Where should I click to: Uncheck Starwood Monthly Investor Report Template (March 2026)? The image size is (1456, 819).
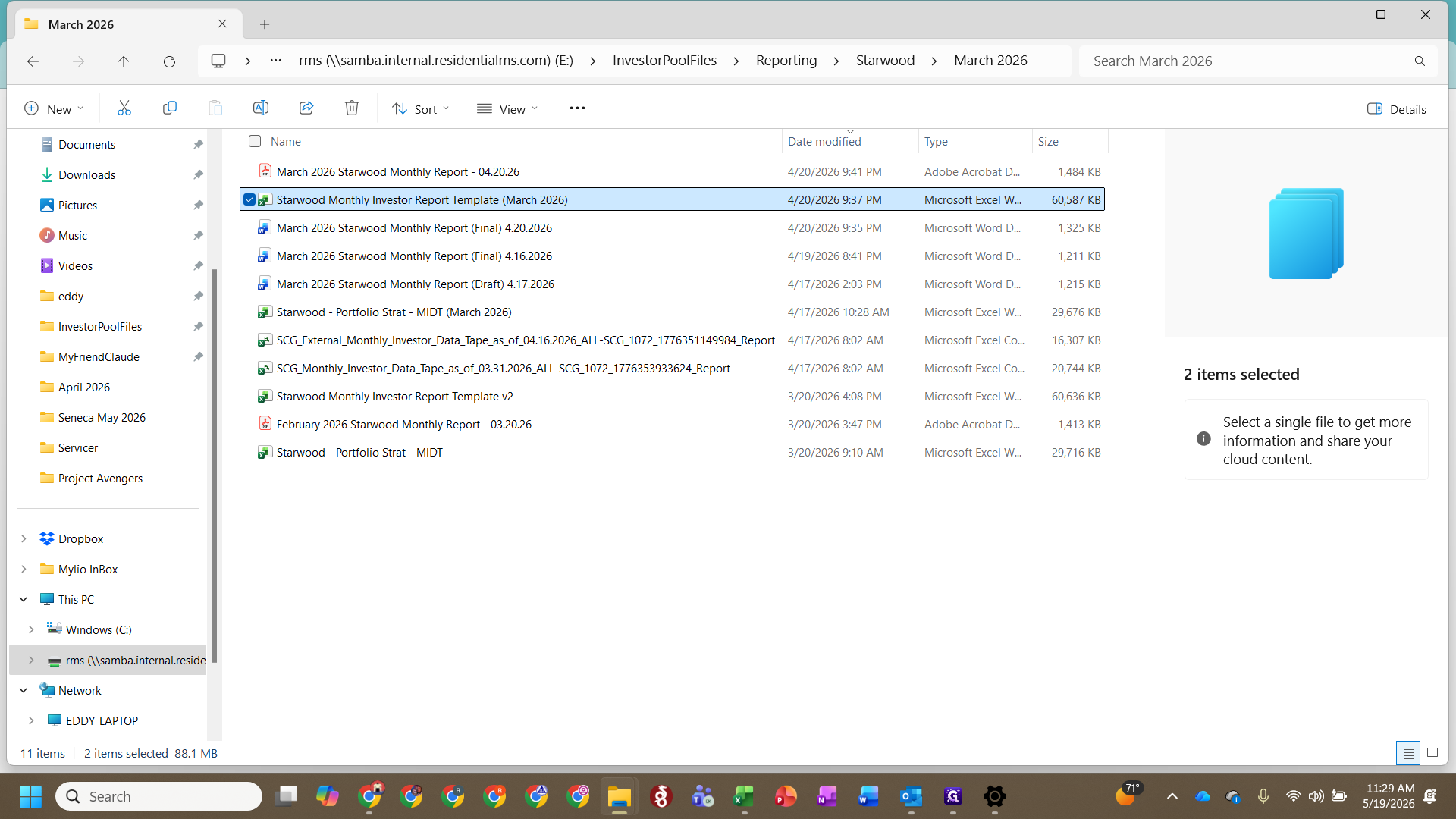point(249,199)
